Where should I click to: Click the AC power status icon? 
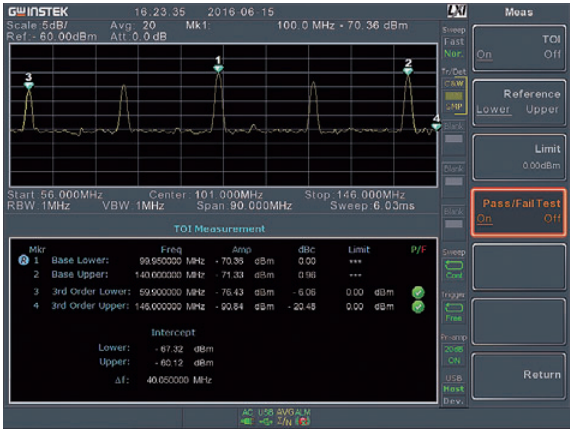click(x=247, y=417)
